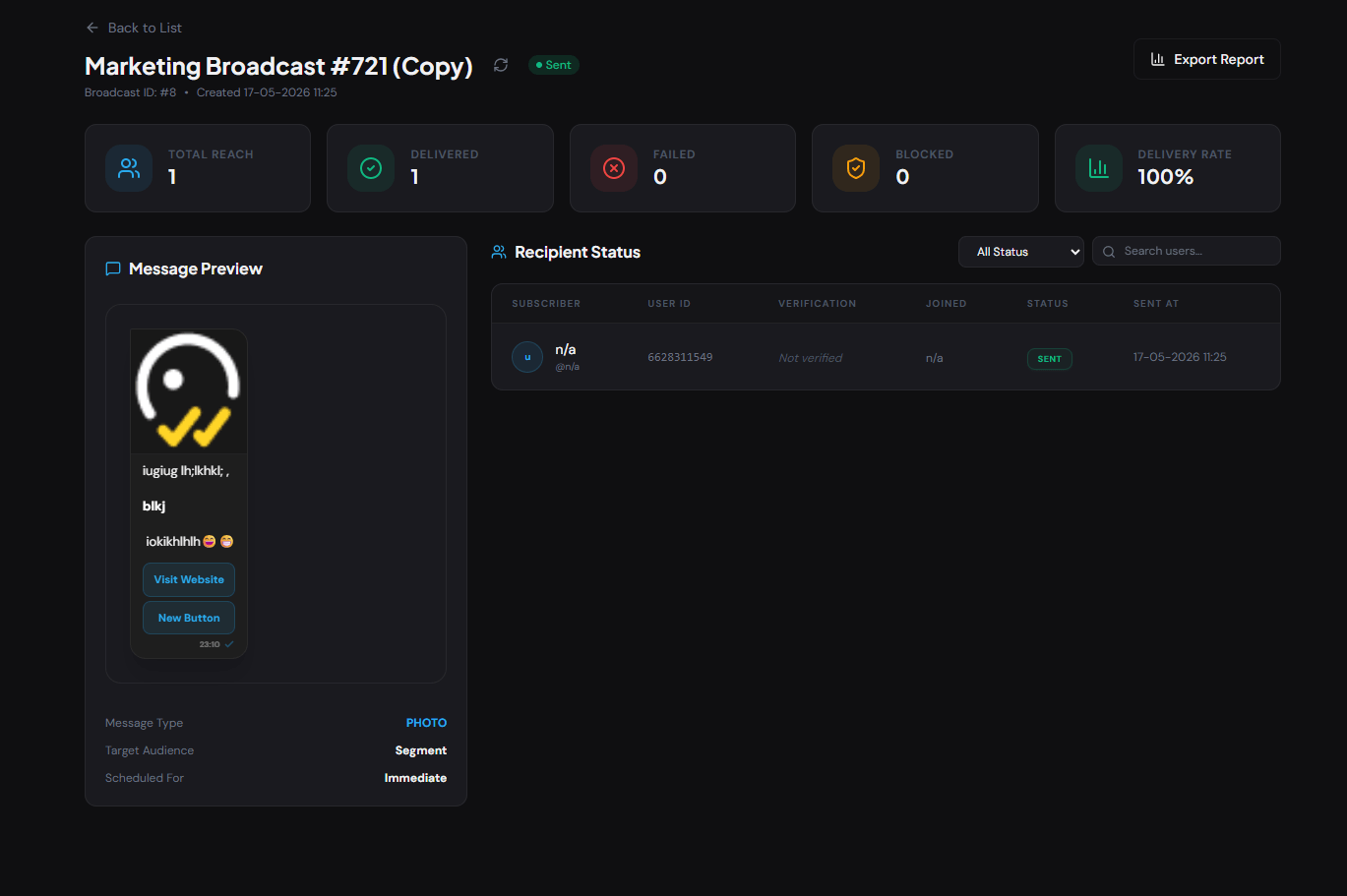The height and width of the screenshot is (896, 1347).
Task: Click the Delivery Rate 100% value
Action: coord(1165,177)
